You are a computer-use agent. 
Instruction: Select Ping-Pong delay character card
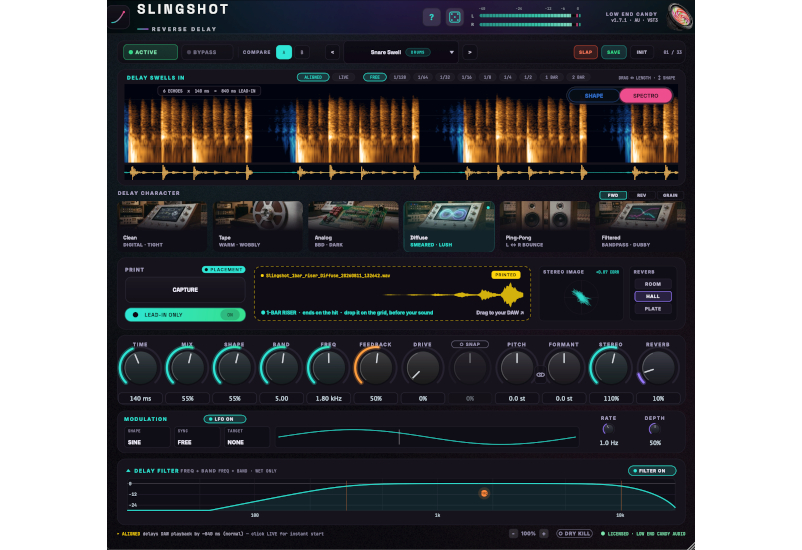(544, 226)
